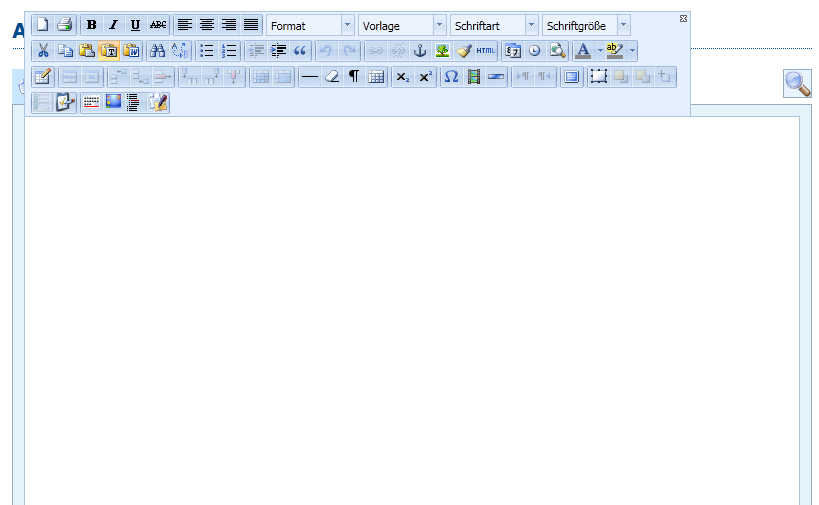Screen dimensions: 819x505
Task: Click the insert image icon
Action: [x=442, y=51]
